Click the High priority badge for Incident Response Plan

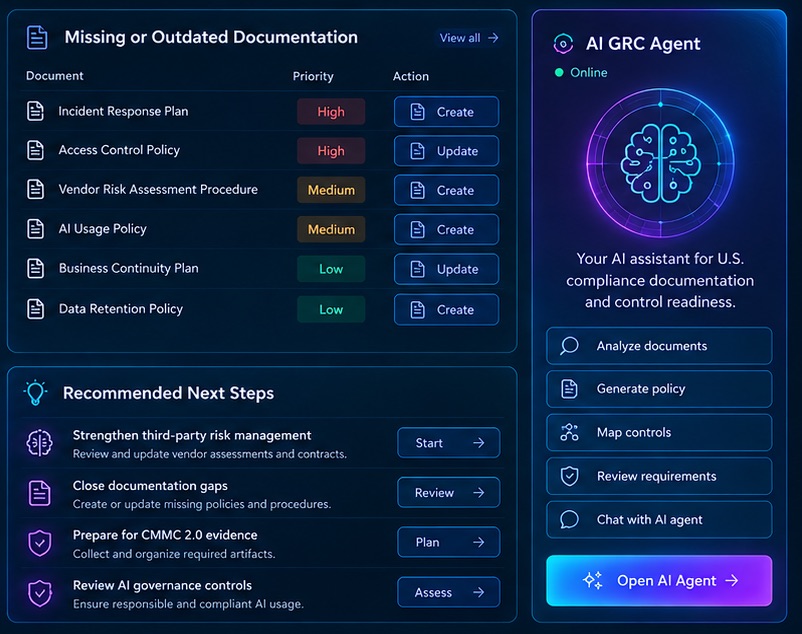pyautogui.click(x=331, y=111)
